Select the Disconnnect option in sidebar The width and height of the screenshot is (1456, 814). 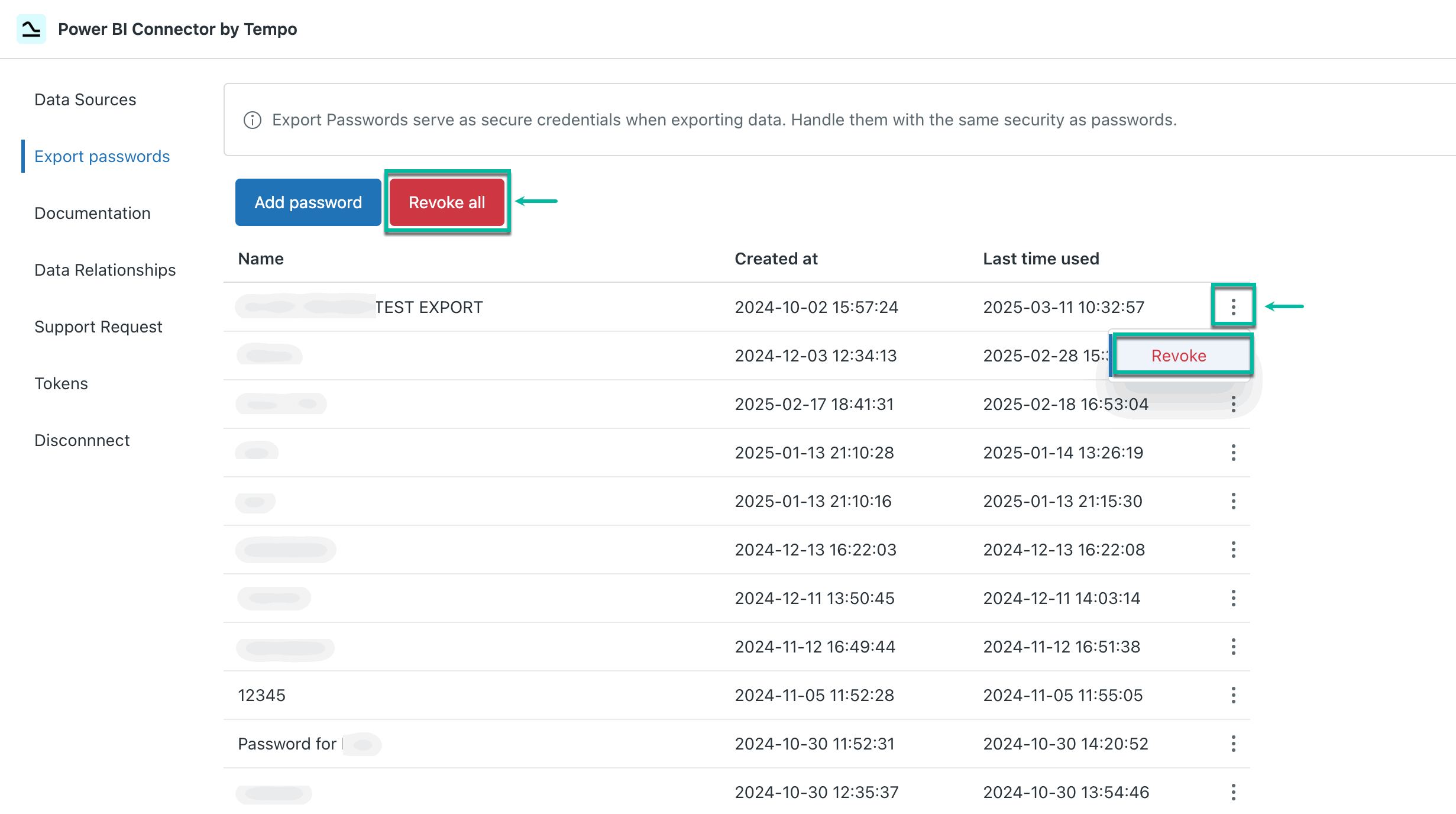(82, 440)
